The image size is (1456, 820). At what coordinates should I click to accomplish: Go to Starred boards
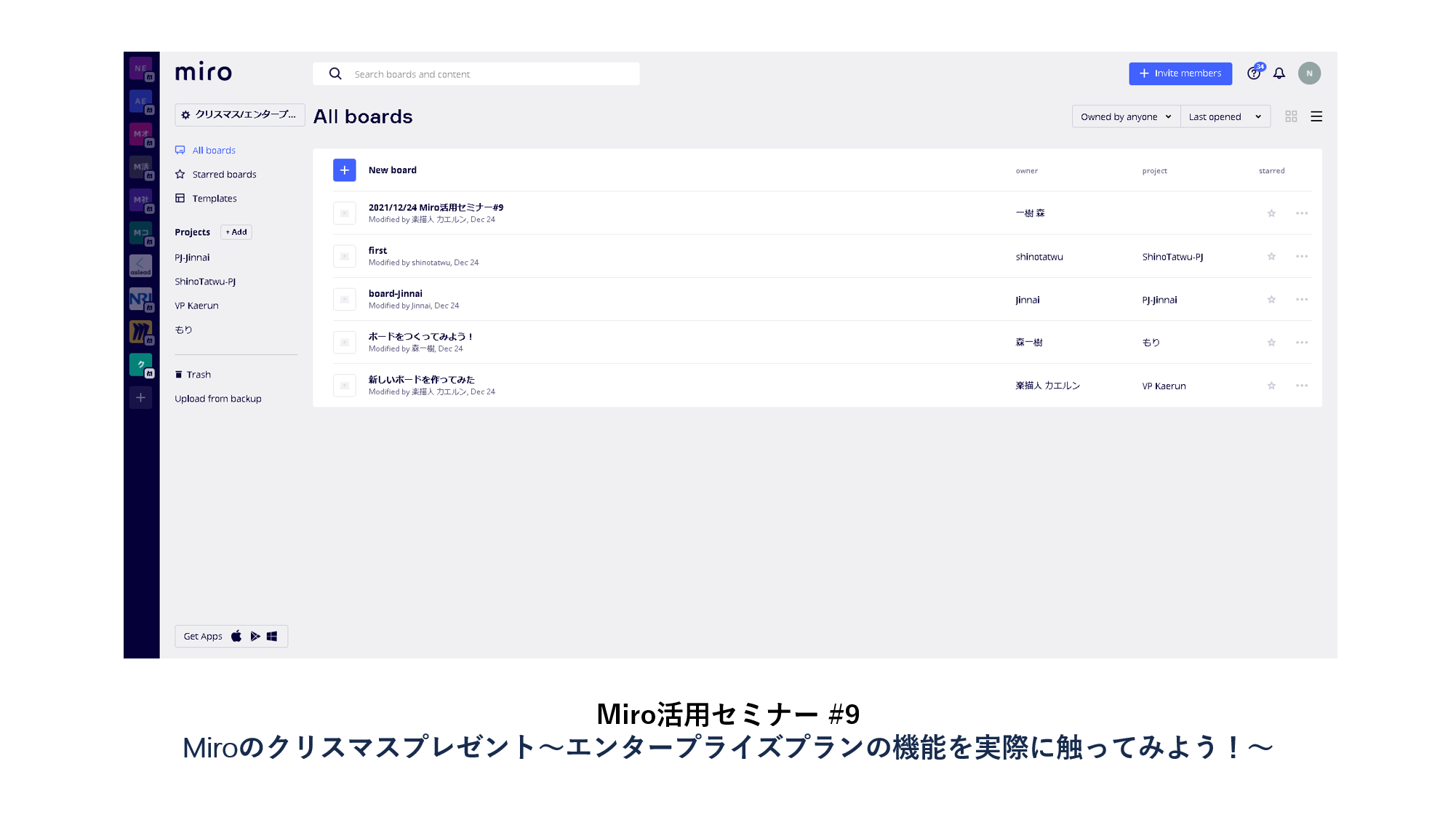click(x=224, y=175)
